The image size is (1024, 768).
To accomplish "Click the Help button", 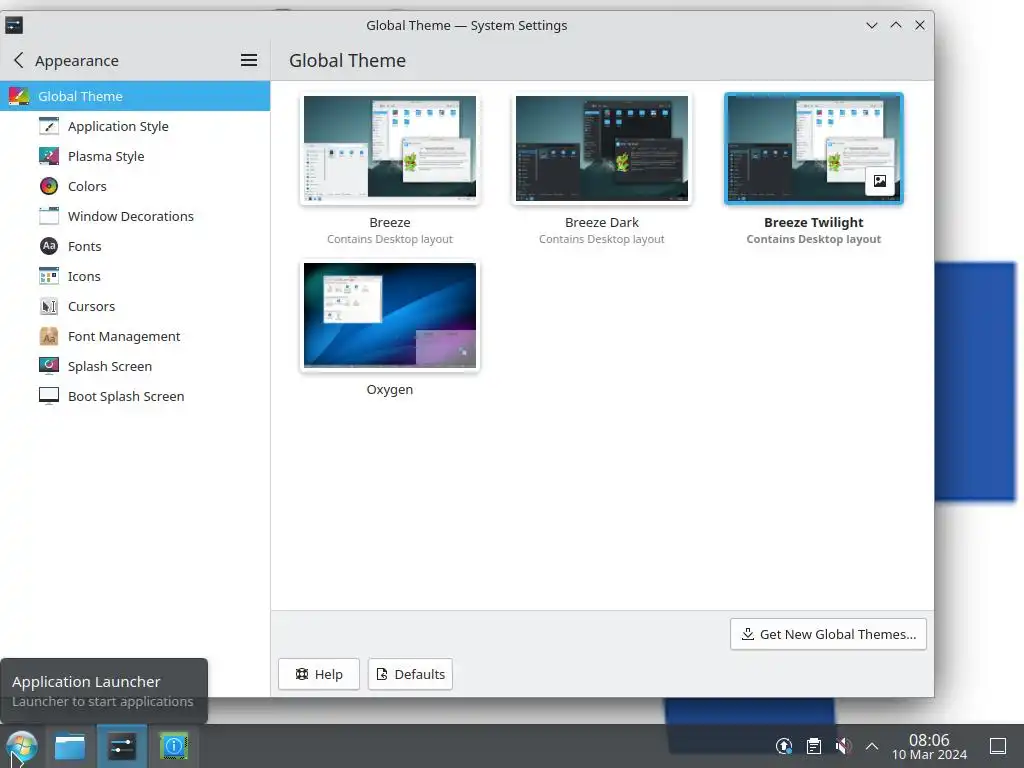I will pyautogui.click(x=319, y=674).
